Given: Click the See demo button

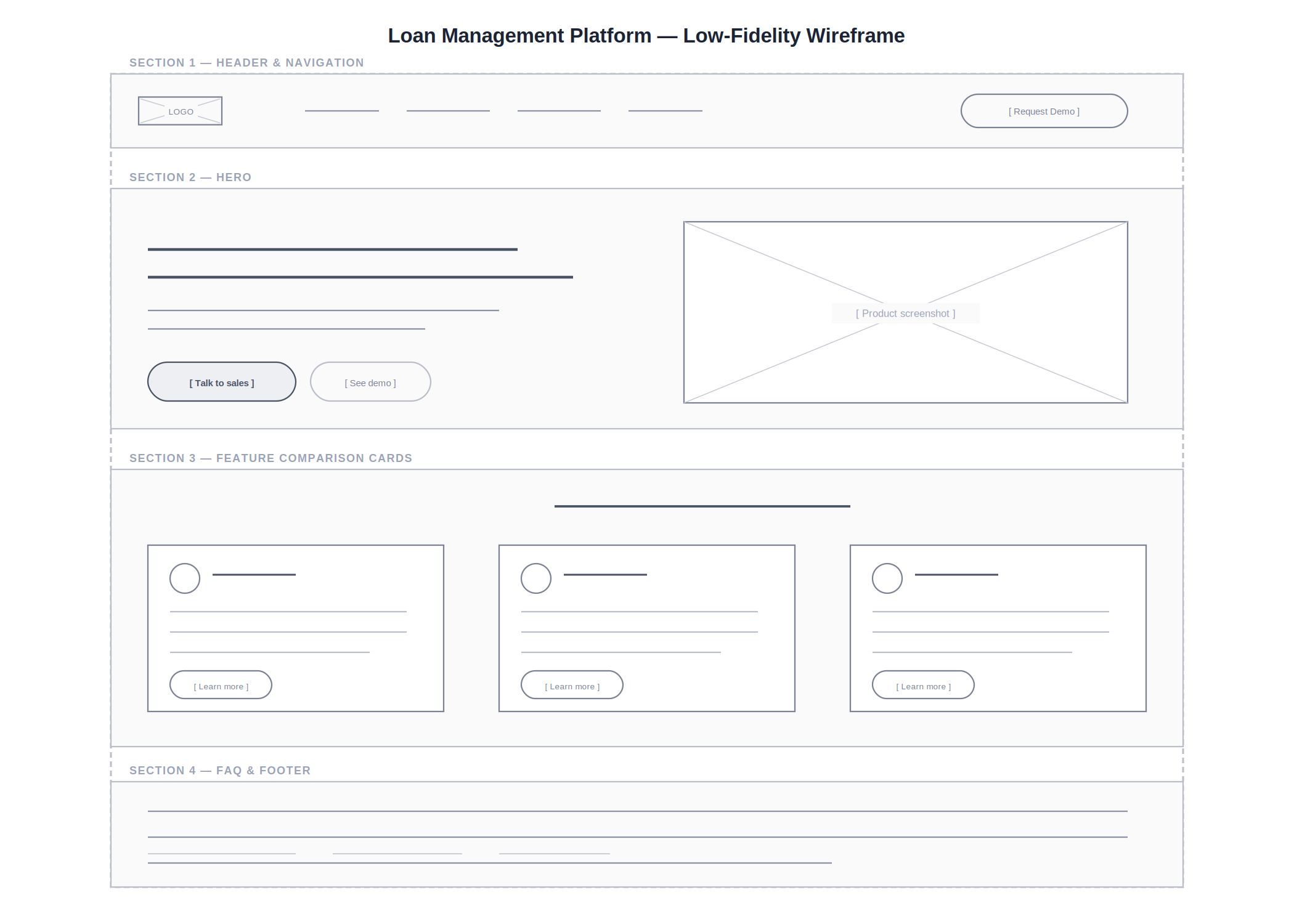Looking at the screenshot, I should pyautogui.click(x=370, y=382).
